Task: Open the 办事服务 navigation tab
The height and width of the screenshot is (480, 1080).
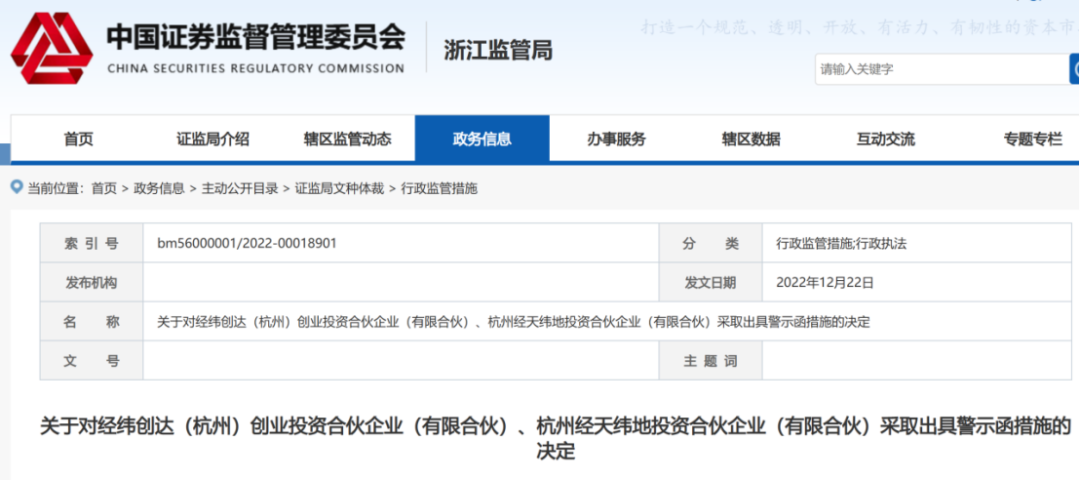Action: click(616, 139)
